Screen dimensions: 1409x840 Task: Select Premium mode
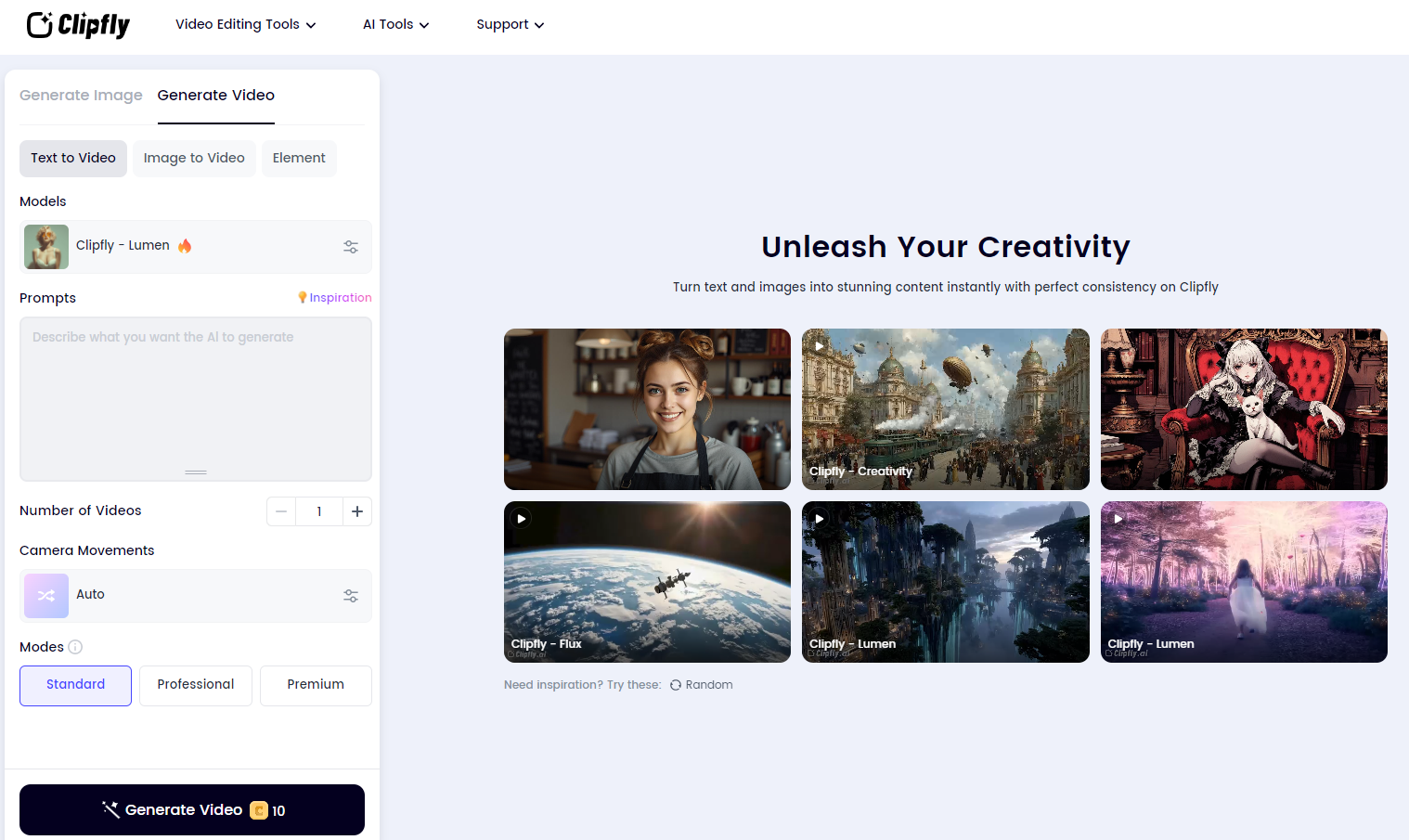click(x=316, y=685)
